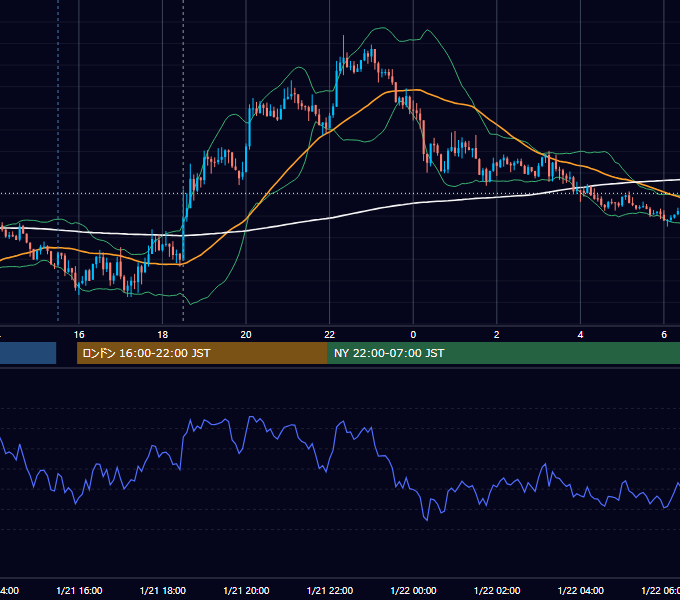Viewport: 680px width, 600px height.
Task: Select the ロンドン 16:00-22:00 JST session bar
Action: (202, 353)
